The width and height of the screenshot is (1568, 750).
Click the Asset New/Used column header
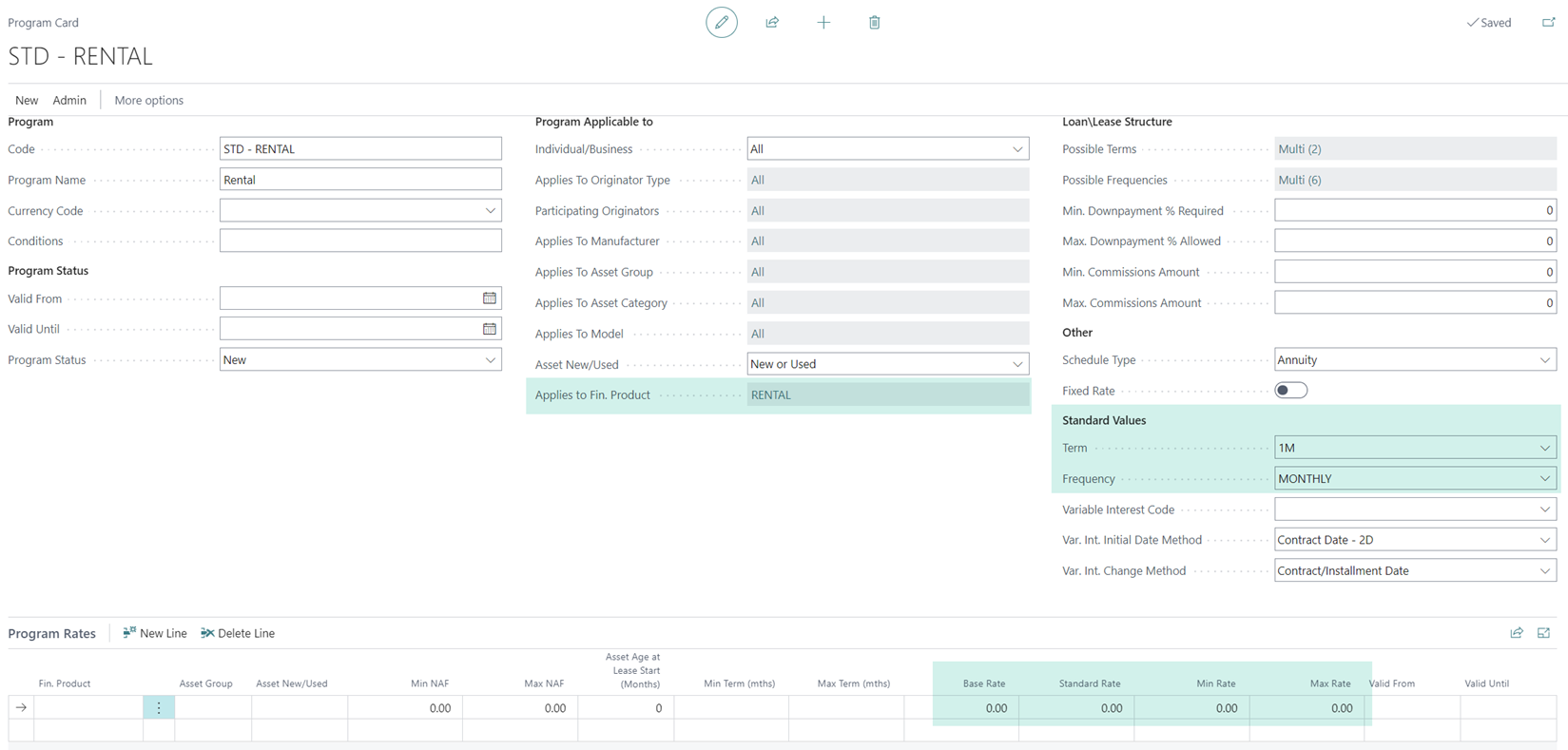tap(292, 683)
